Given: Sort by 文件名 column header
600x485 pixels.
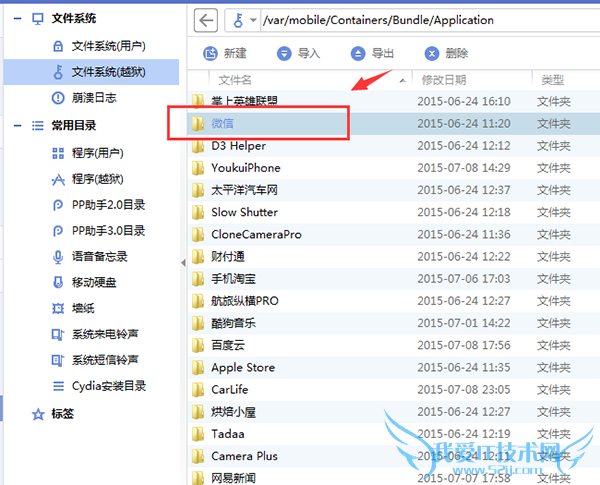Looking at the screenshot, I should point(310,80).
